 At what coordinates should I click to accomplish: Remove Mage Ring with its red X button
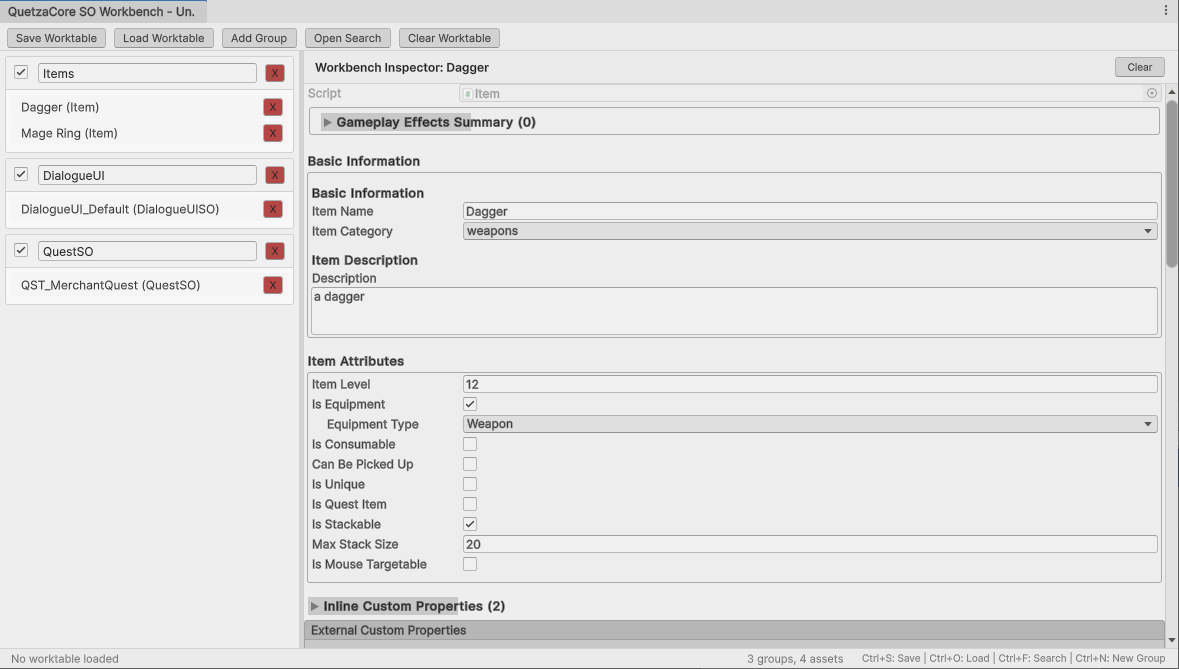[272, 133]
